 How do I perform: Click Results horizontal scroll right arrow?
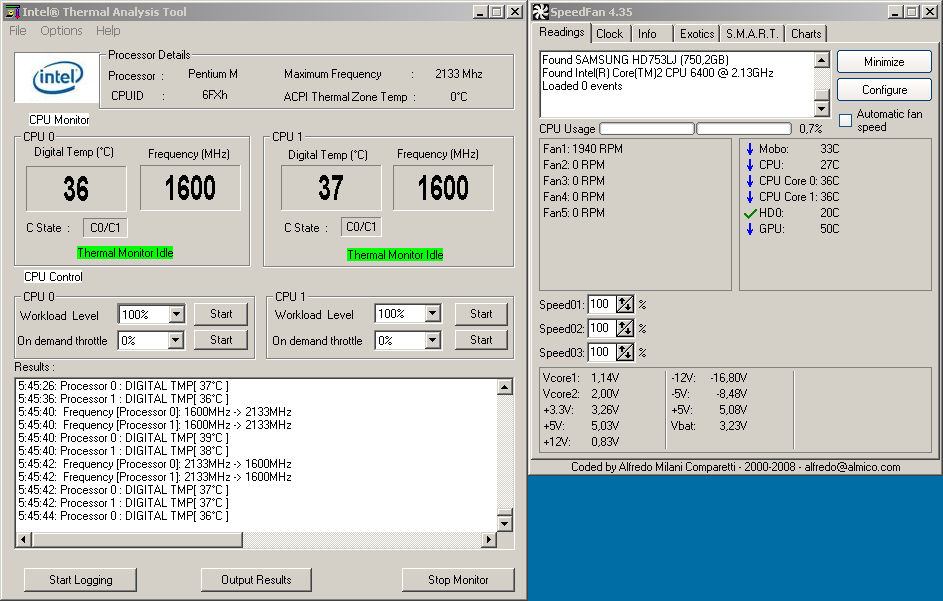click(489, 540)
